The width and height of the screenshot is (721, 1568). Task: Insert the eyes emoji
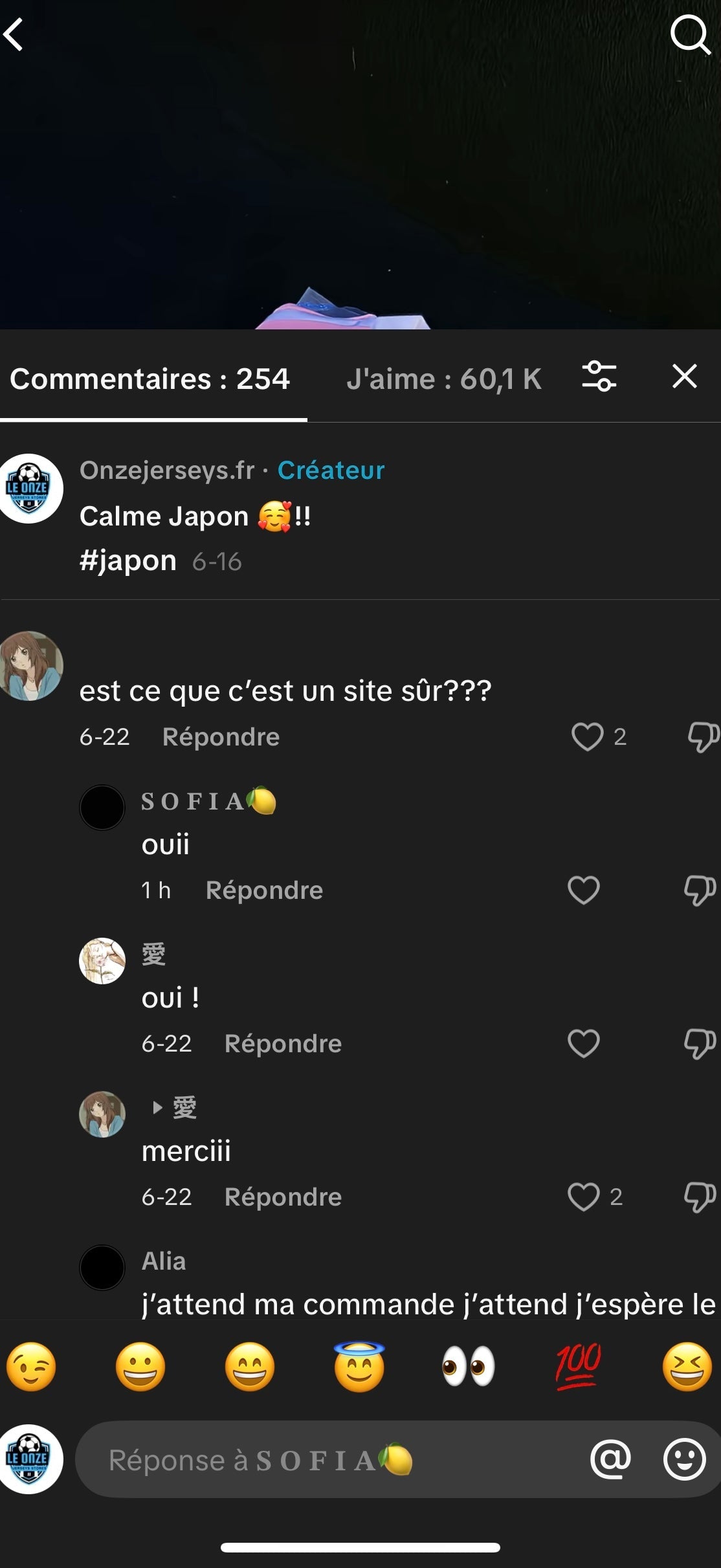click(469, 1367)
